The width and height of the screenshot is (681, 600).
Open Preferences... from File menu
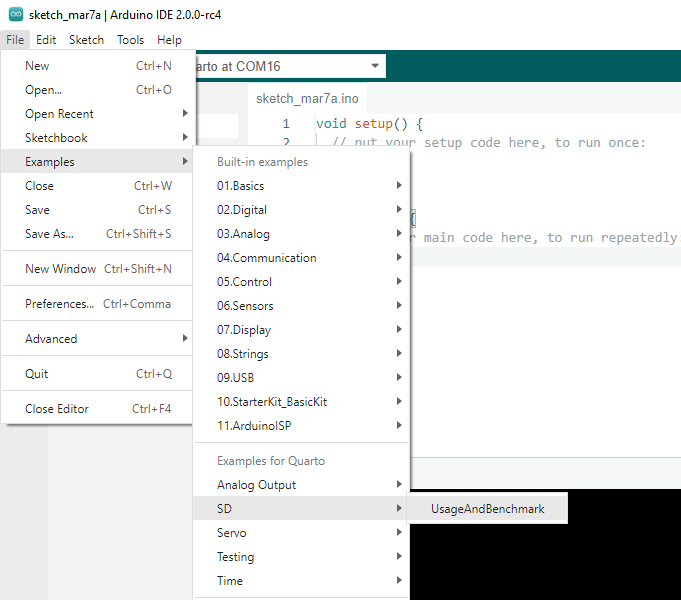coord(60,304)
